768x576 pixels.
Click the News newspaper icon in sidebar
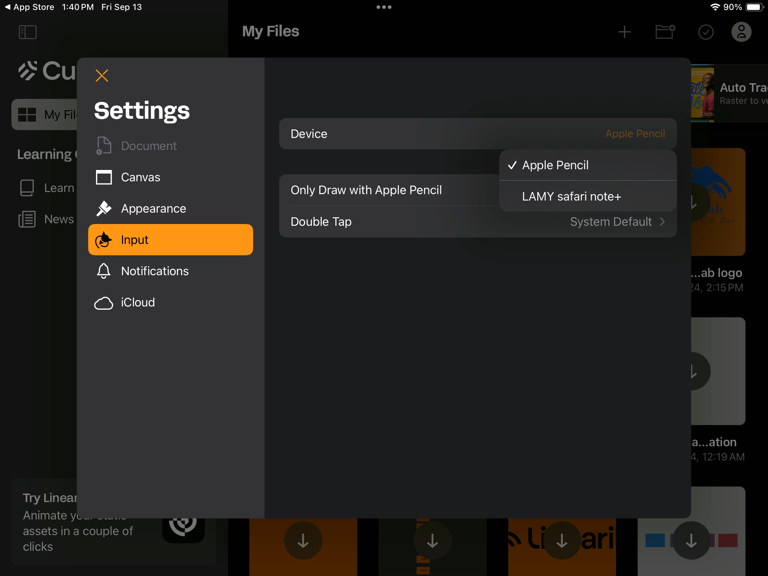27,219
